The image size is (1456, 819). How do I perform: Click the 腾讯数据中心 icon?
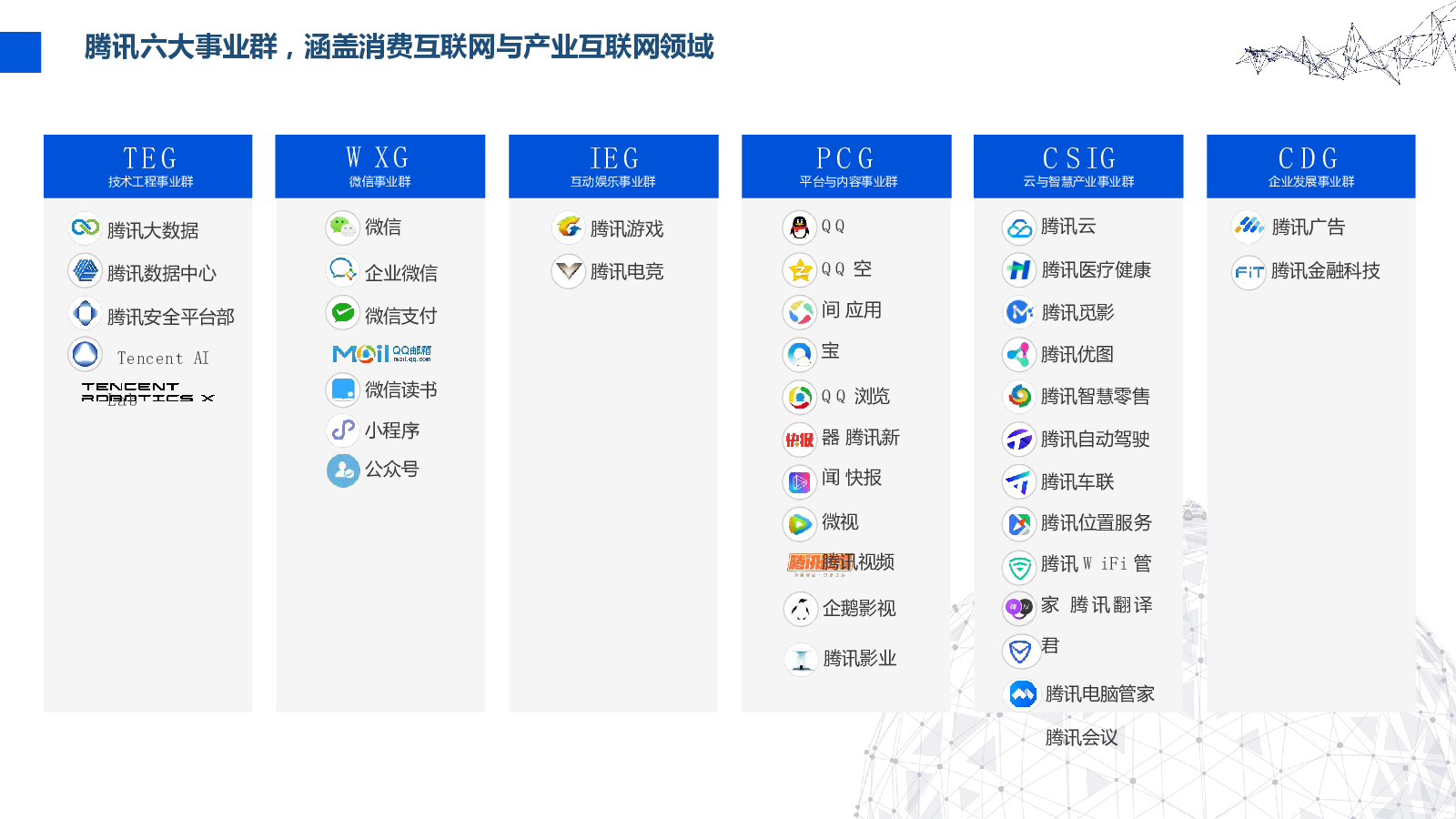86,270
